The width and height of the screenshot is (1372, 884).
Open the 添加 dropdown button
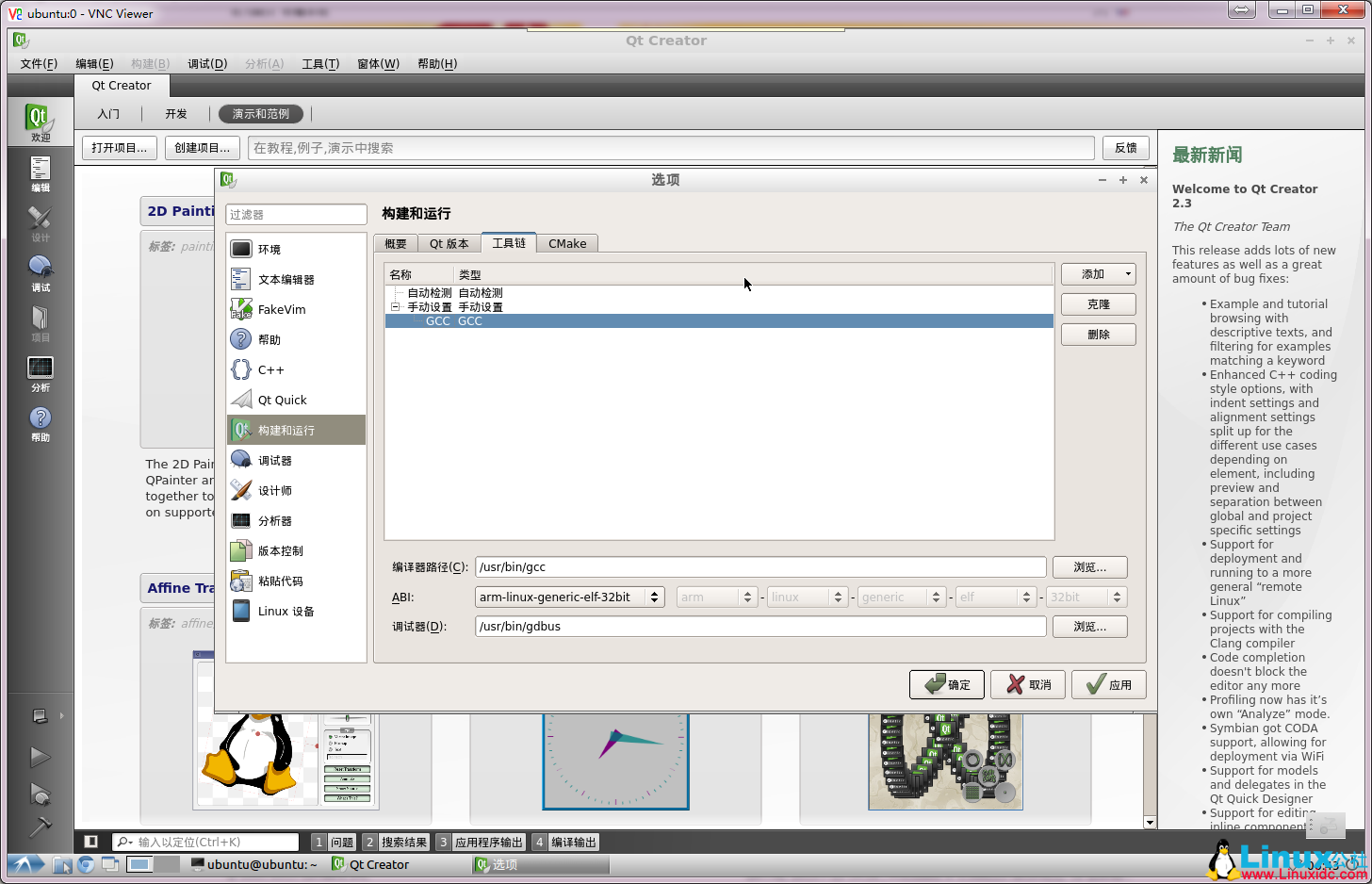pos(1098,274)
